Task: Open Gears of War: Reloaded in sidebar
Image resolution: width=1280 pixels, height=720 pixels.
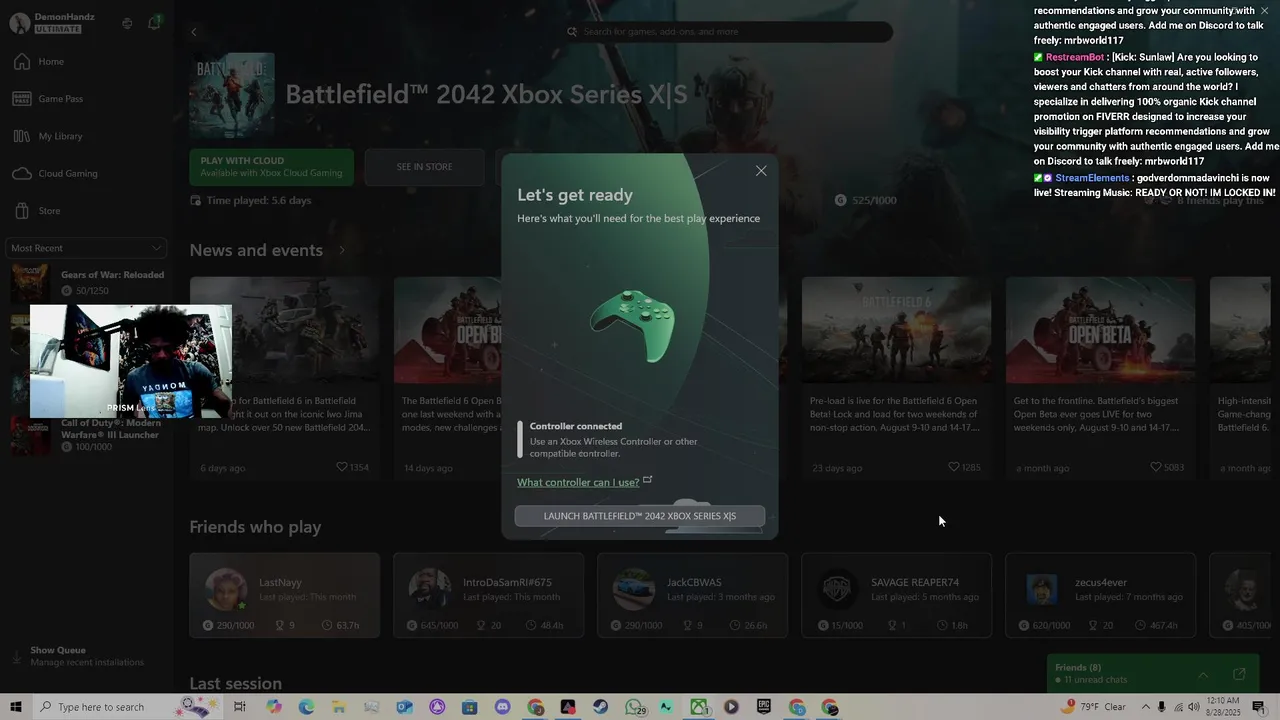Action: point(87,283)
